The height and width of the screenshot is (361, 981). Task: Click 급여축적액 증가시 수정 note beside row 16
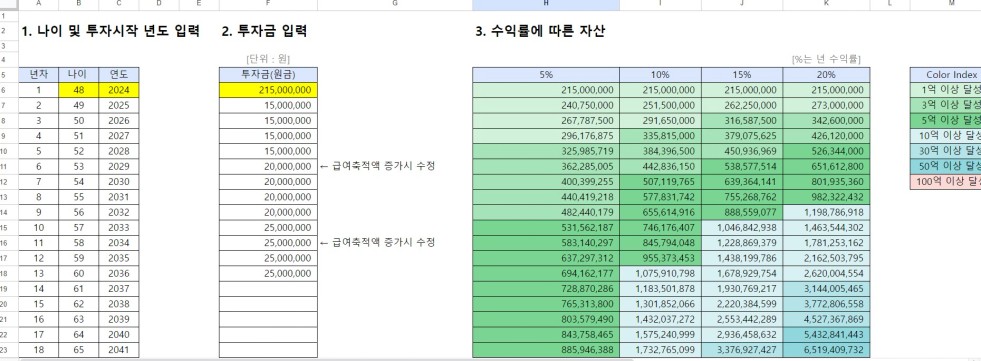coord(377,243)
